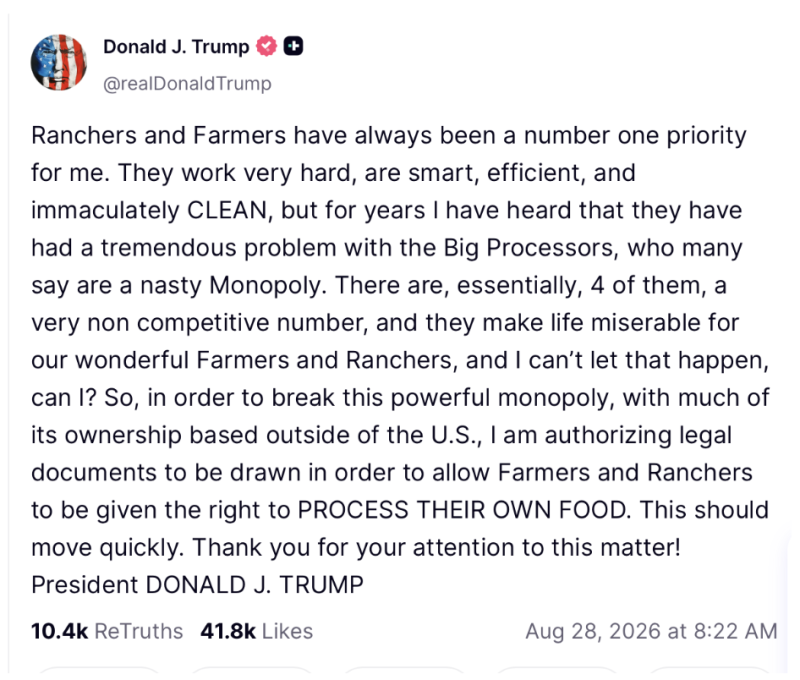This screenshot has height=680, width=800.
Task: Click the middle action button below stats
Action: click(404, 673)
